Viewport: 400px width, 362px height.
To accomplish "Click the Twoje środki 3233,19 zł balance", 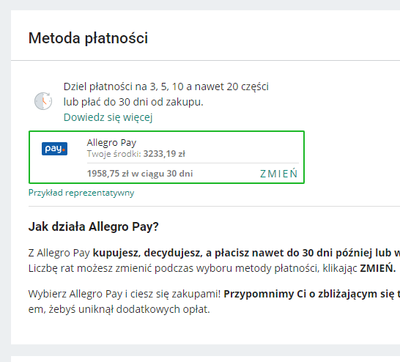I will tap(136, 154).
